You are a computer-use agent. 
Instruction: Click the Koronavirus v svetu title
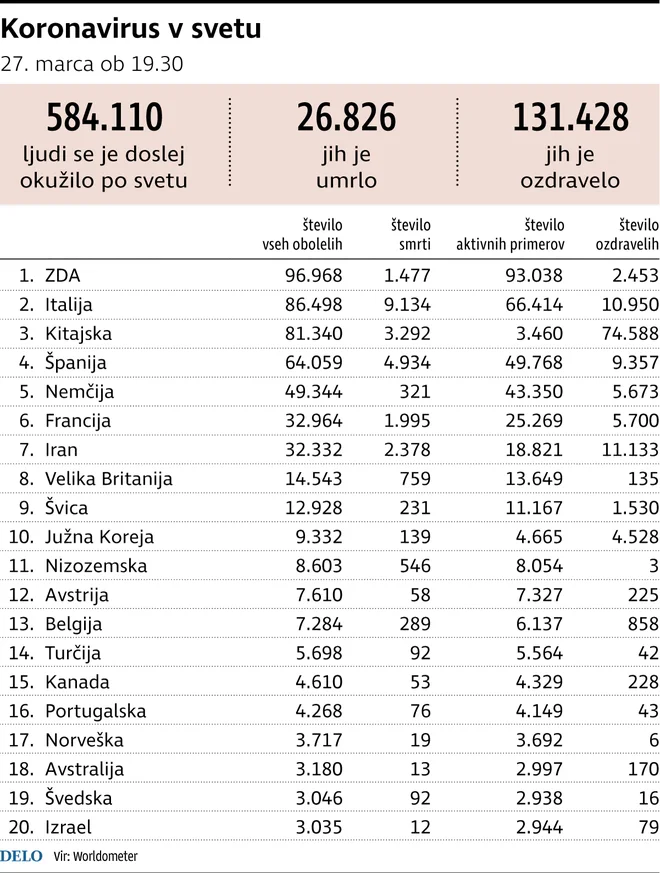pyautogui.click(x=131, y=29)
